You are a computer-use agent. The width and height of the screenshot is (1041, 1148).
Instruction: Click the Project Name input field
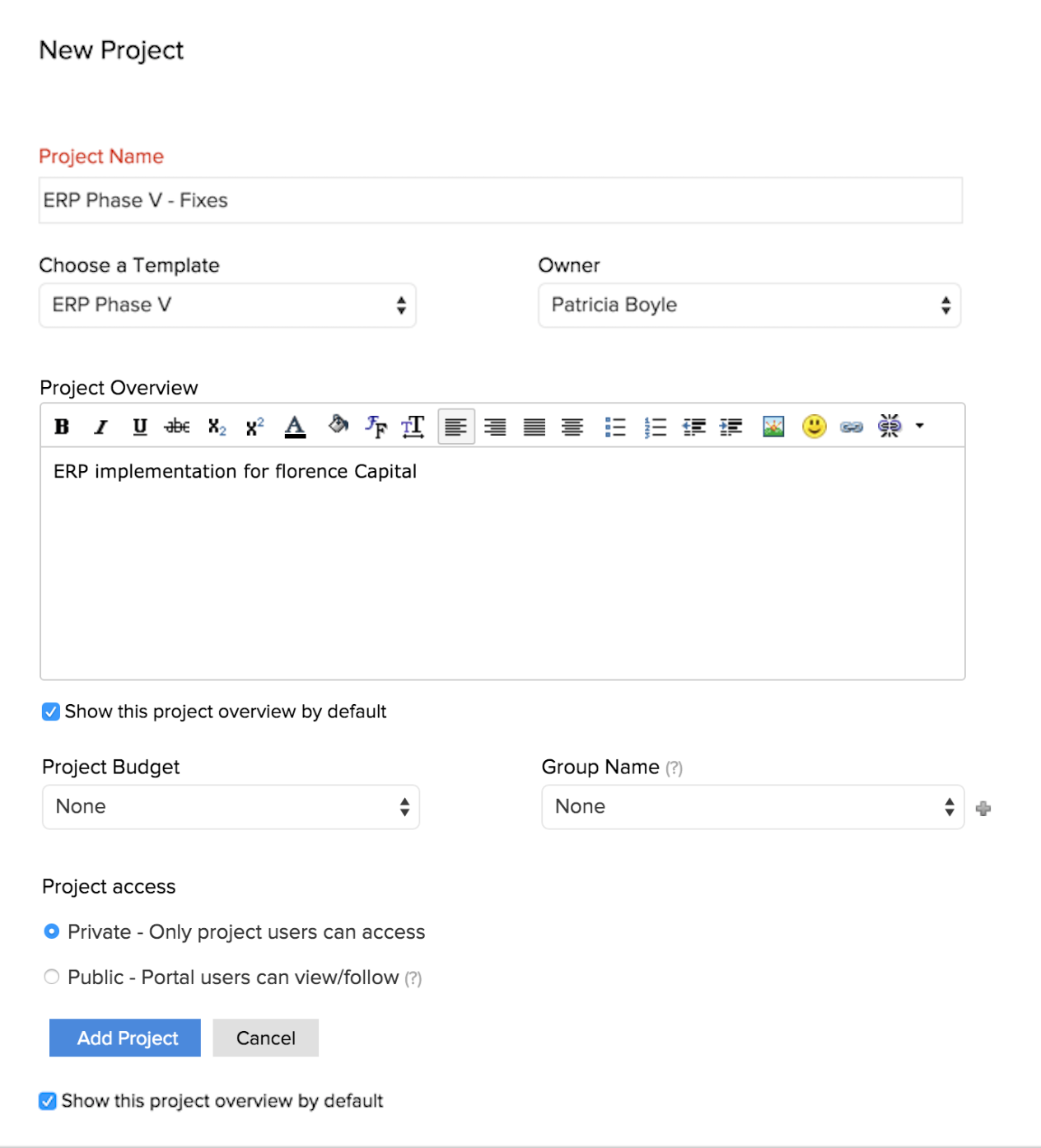pos(500,201)
